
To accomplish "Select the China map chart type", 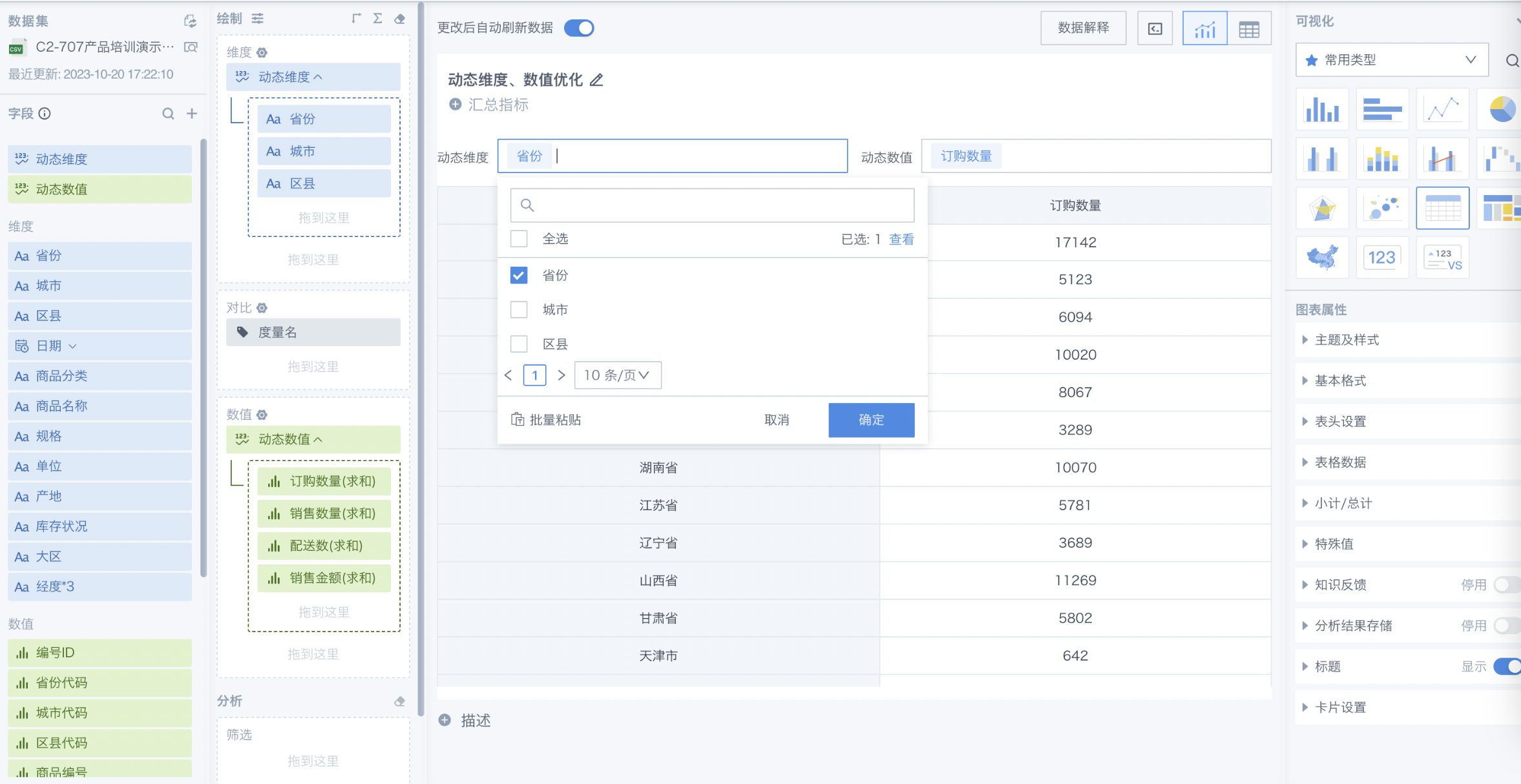I will (x=1322, y=258).
